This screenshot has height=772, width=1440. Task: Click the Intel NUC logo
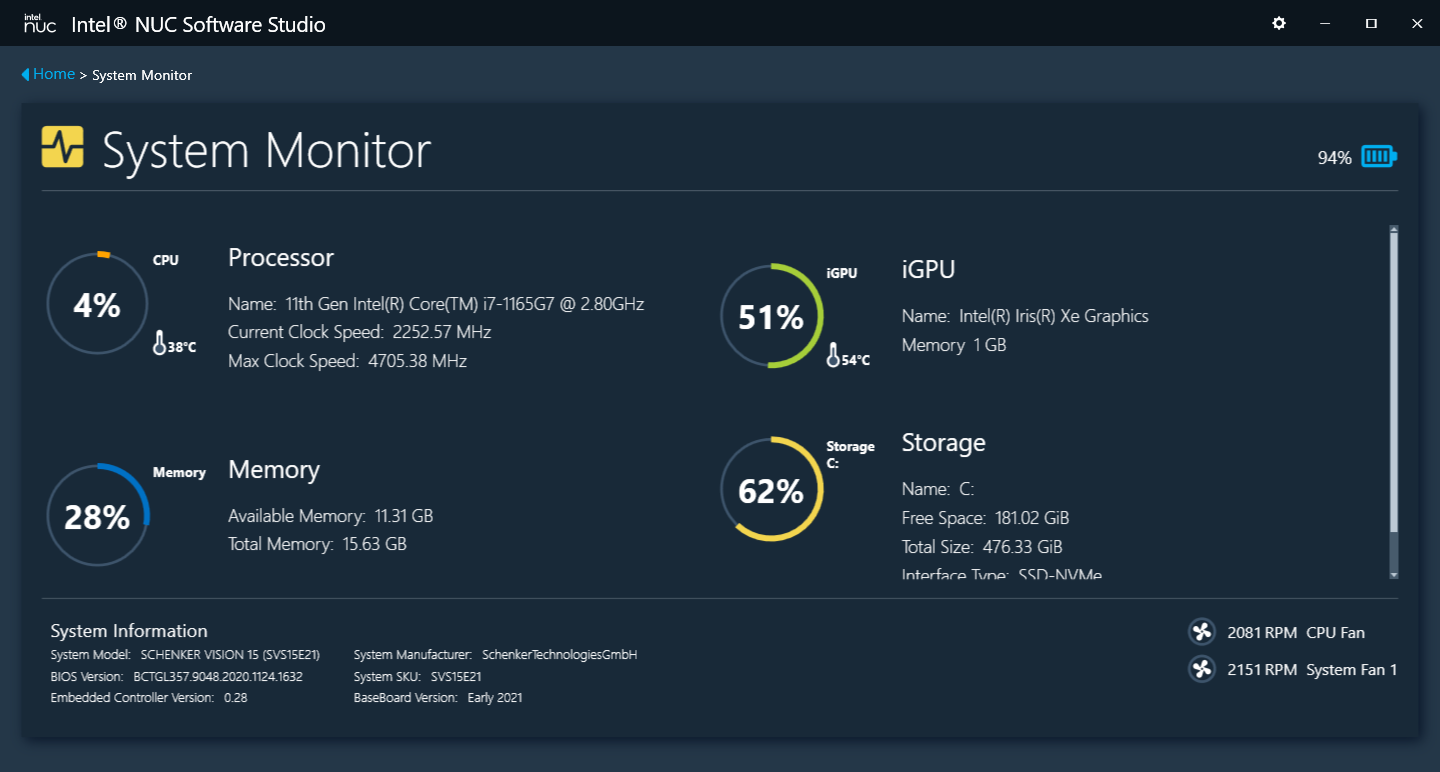click(40, 24)
